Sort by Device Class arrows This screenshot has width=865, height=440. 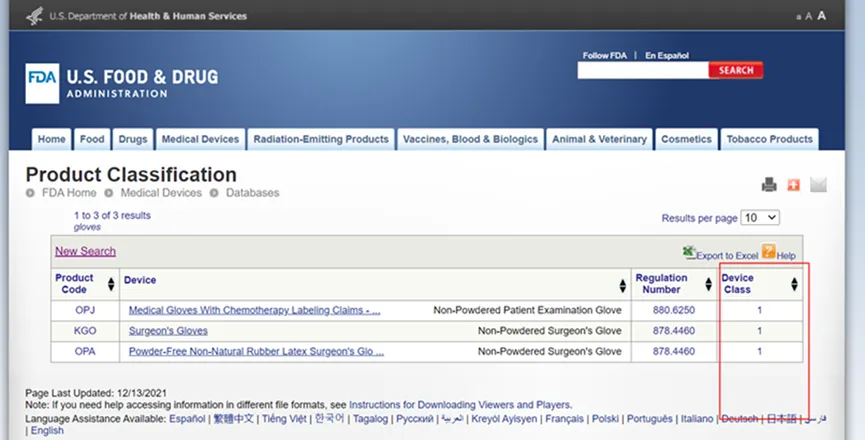click(794, 284)
